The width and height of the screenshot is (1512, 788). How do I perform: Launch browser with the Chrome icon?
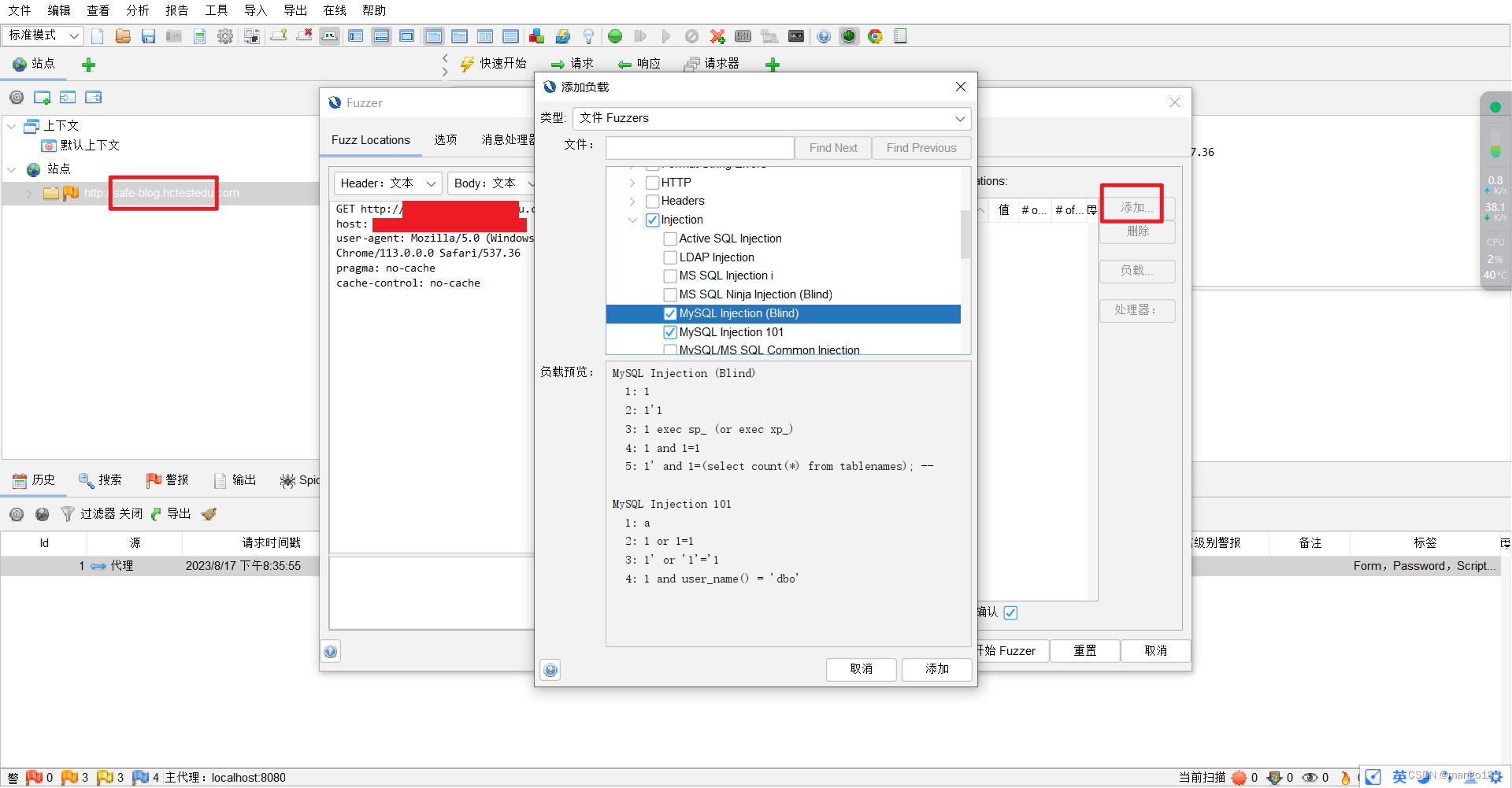click(875, 36)
